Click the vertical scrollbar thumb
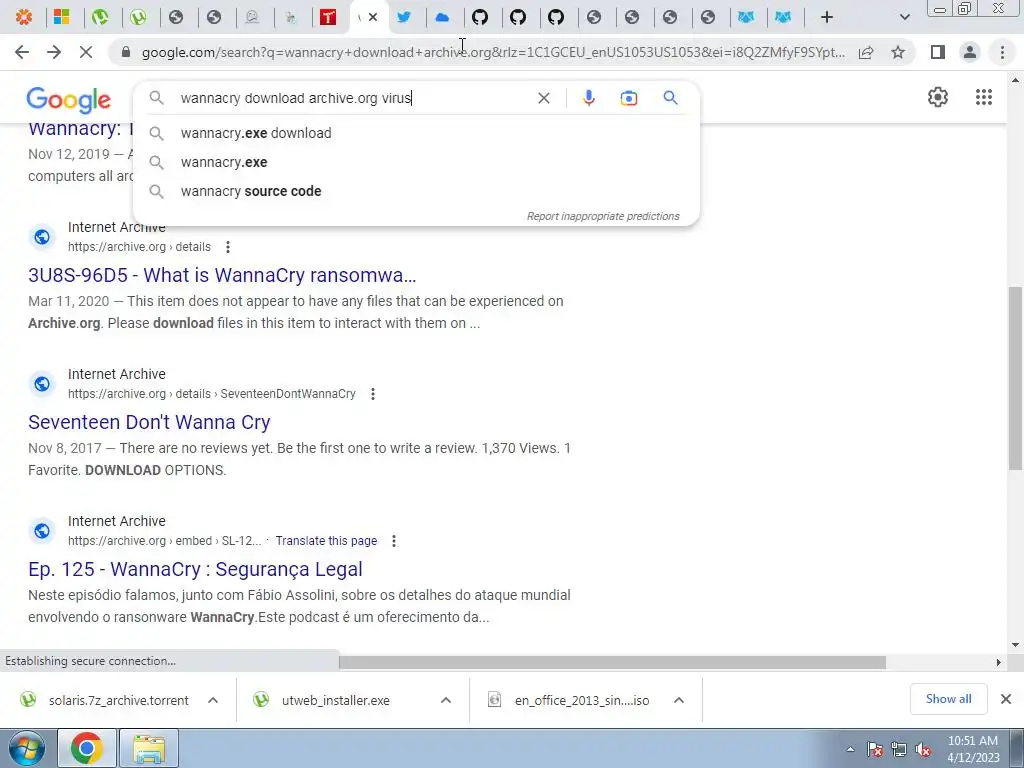Screen dimensions: 1024x768 (x=1015, y=377)
